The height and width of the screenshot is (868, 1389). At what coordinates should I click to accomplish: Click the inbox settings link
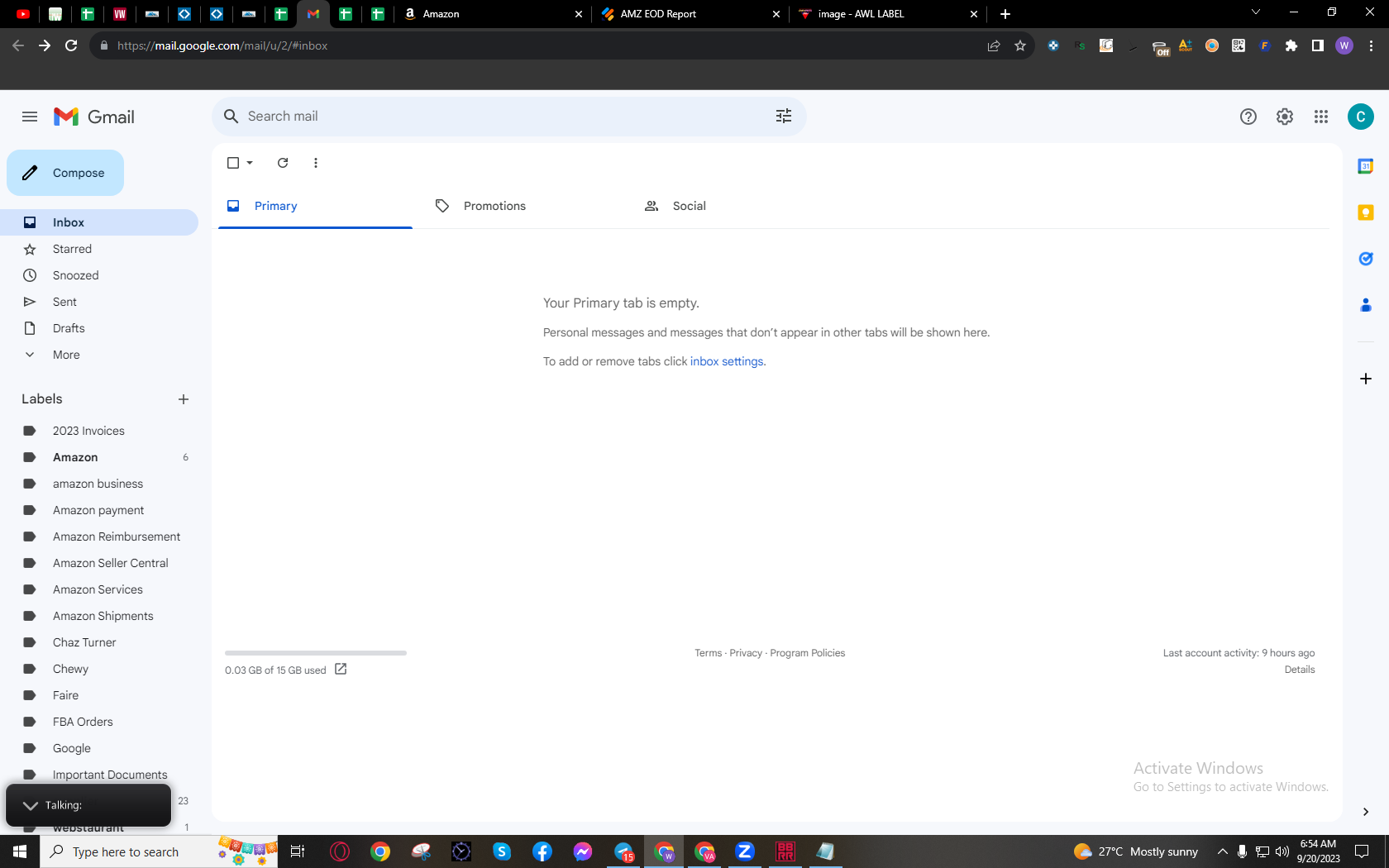pos(727,361)
